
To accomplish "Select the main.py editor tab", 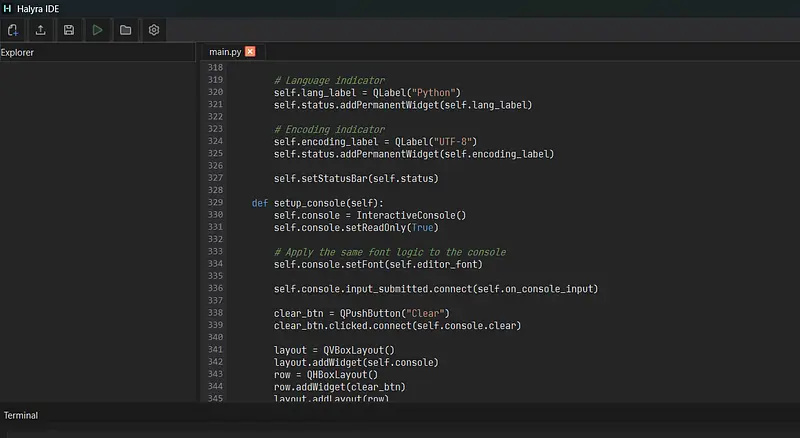I will point(226,52).
